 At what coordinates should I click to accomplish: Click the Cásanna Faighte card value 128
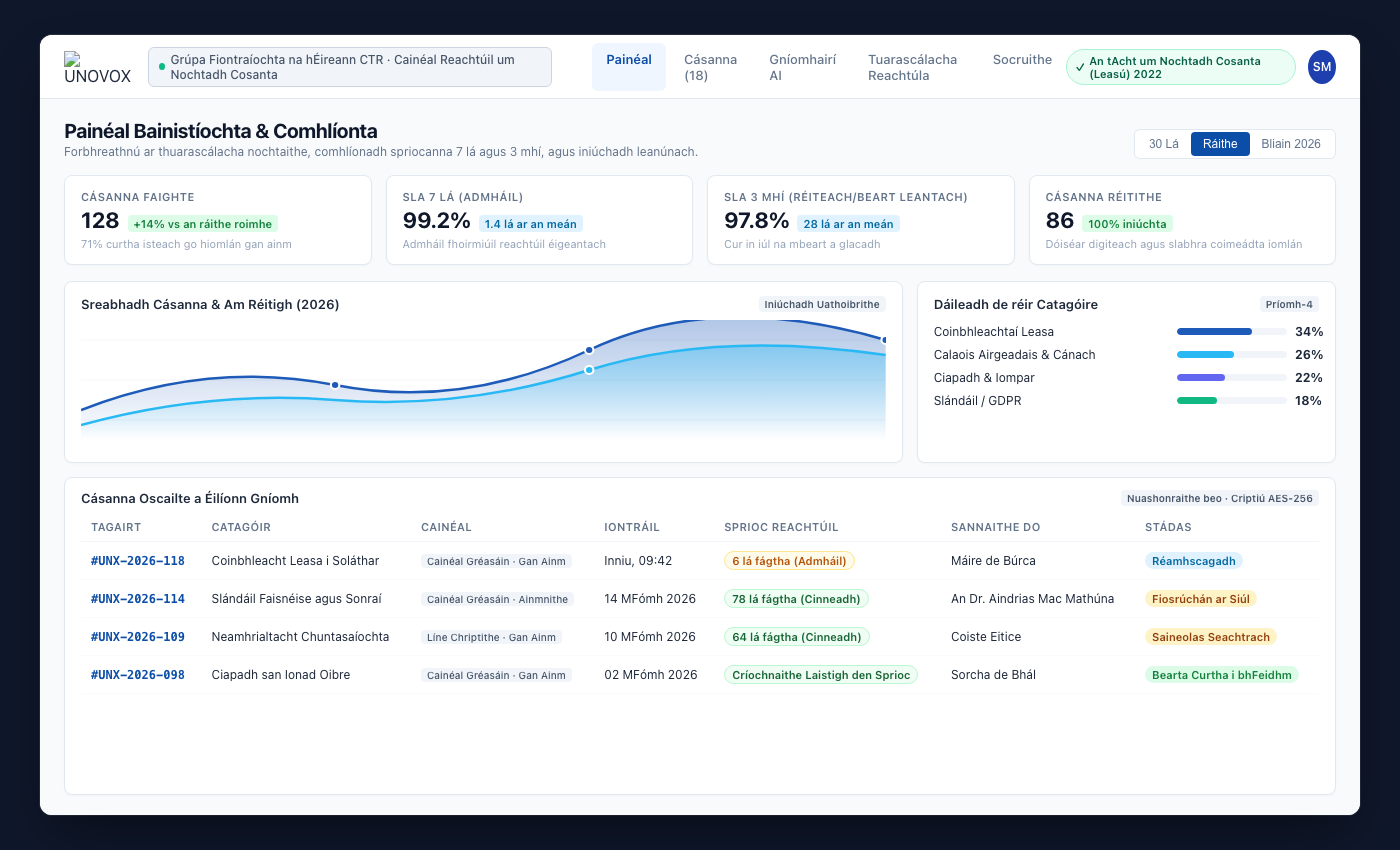point(100,221)
